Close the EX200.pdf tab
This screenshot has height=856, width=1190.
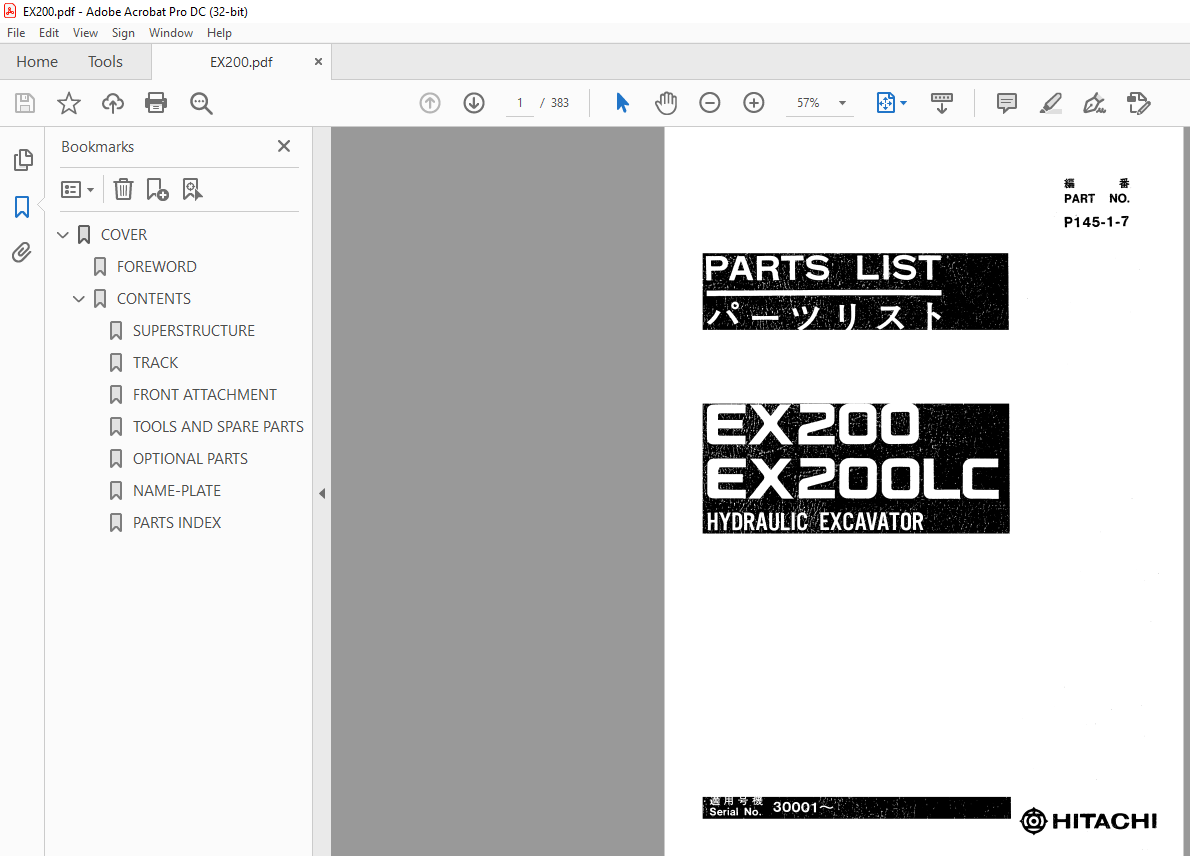click(318, 61)
